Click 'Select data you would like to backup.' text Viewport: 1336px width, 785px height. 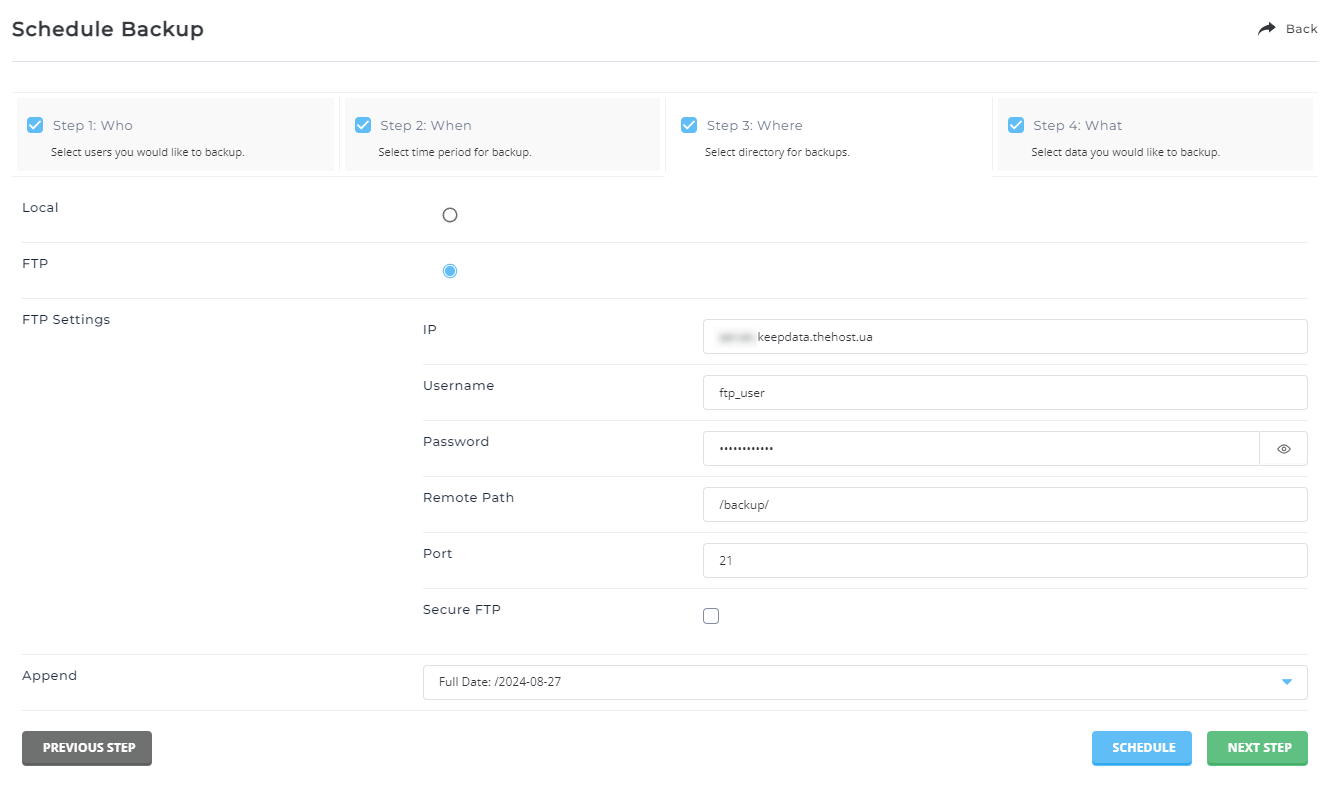[x=1126, y=153]
